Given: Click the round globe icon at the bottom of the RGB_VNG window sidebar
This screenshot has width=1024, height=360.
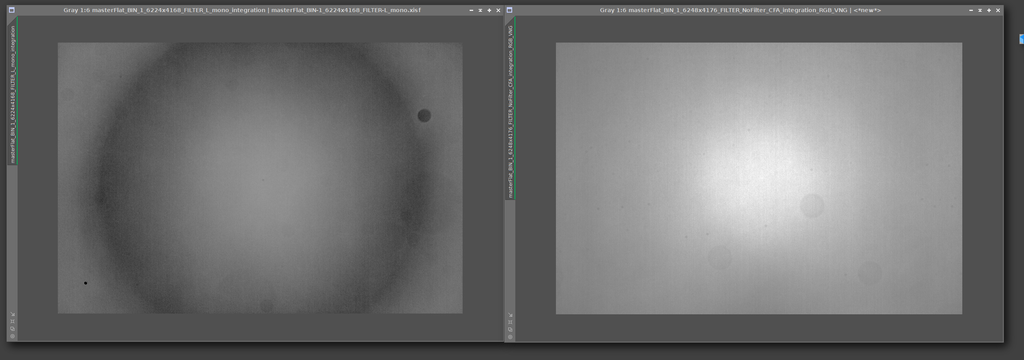Looking at the screenshot, I should tap(510, 336).
